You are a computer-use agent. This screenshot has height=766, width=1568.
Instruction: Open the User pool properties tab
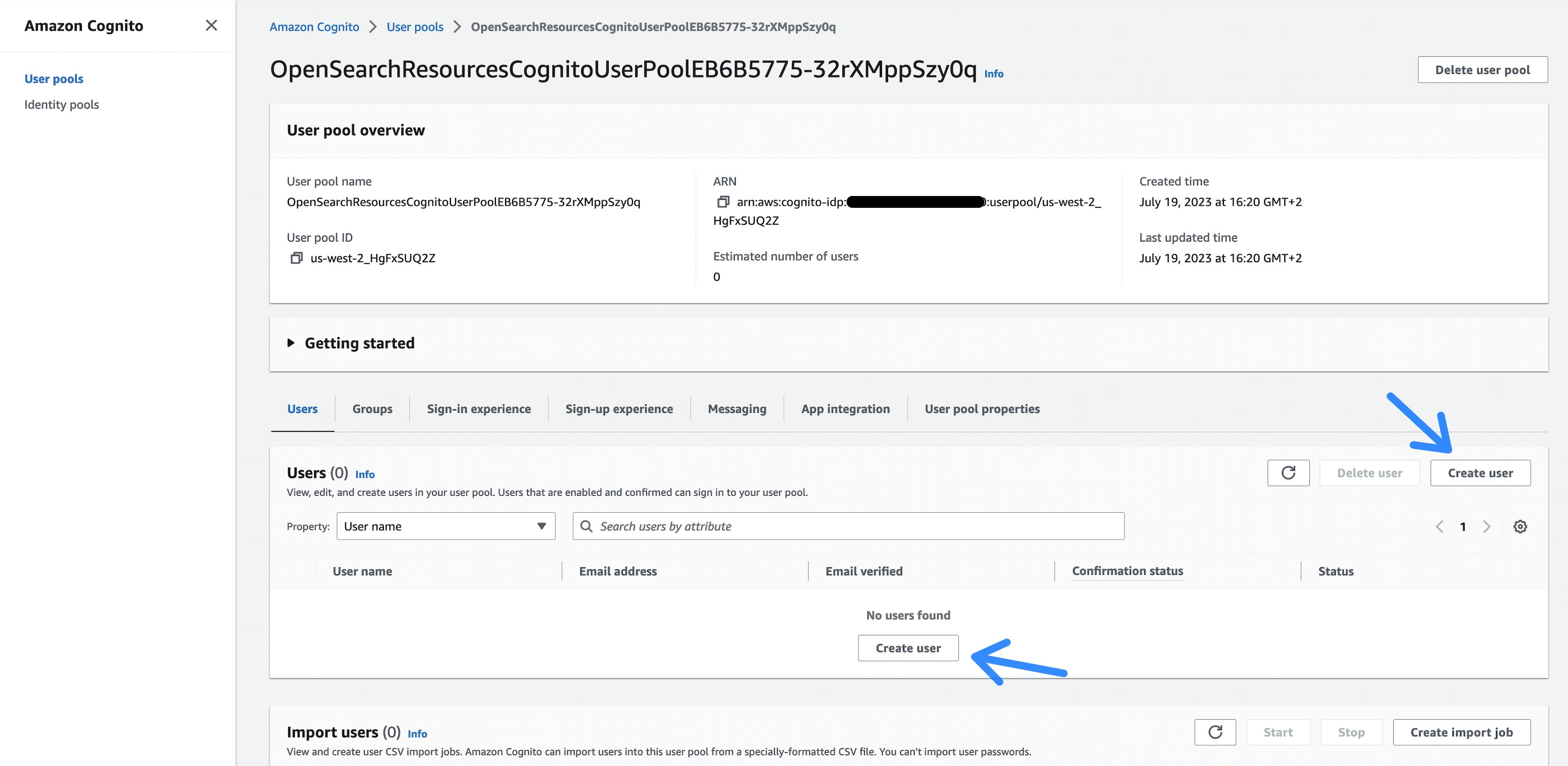[x=982, y=409]
